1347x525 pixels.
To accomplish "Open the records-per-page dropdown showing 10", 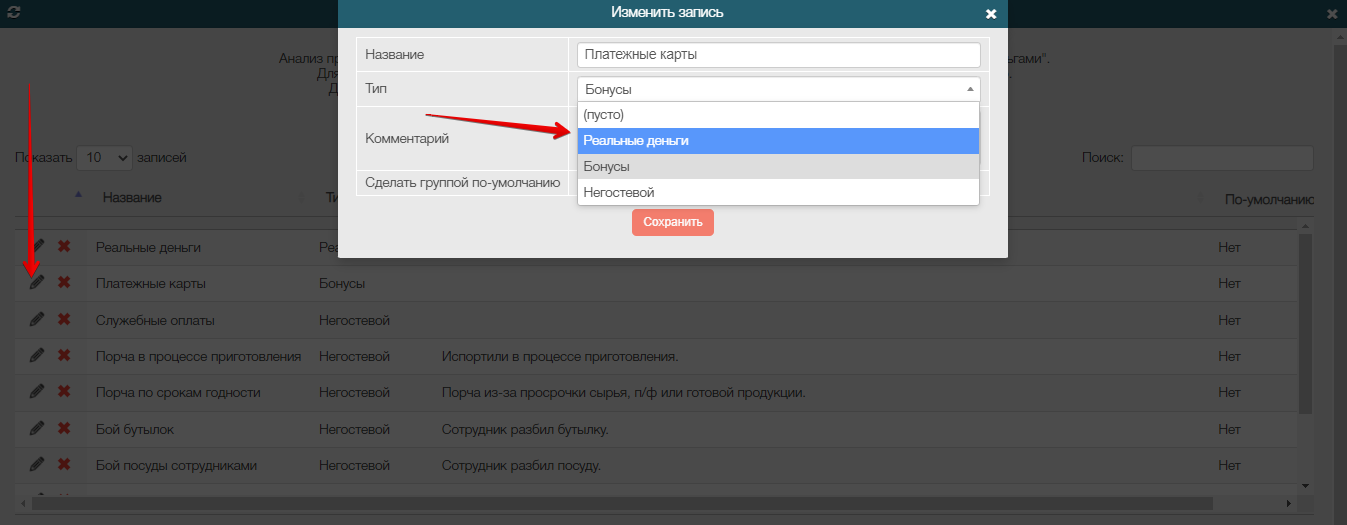I will 104,157.
